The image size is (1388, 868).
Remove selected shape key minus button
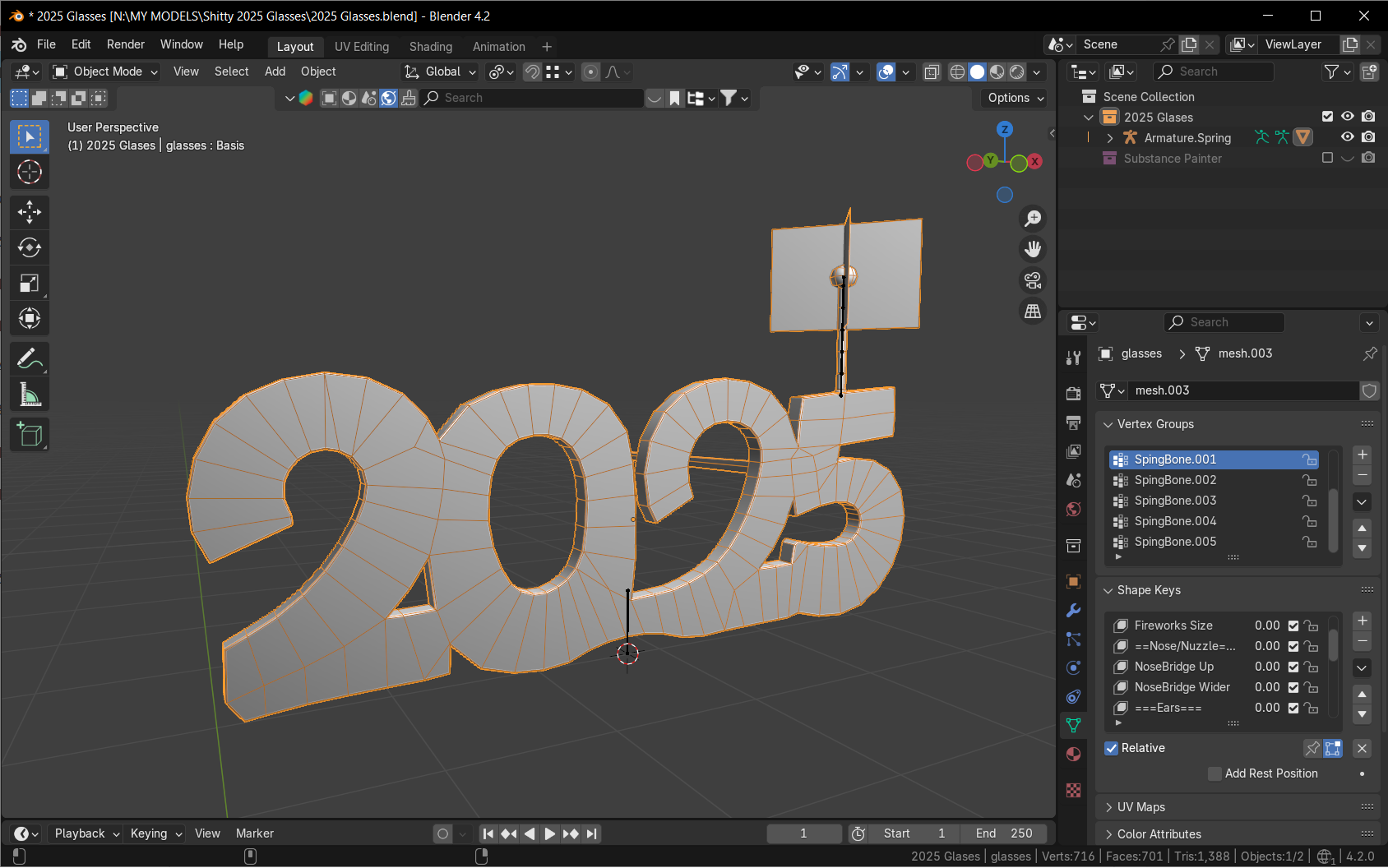pos(1363,641)
